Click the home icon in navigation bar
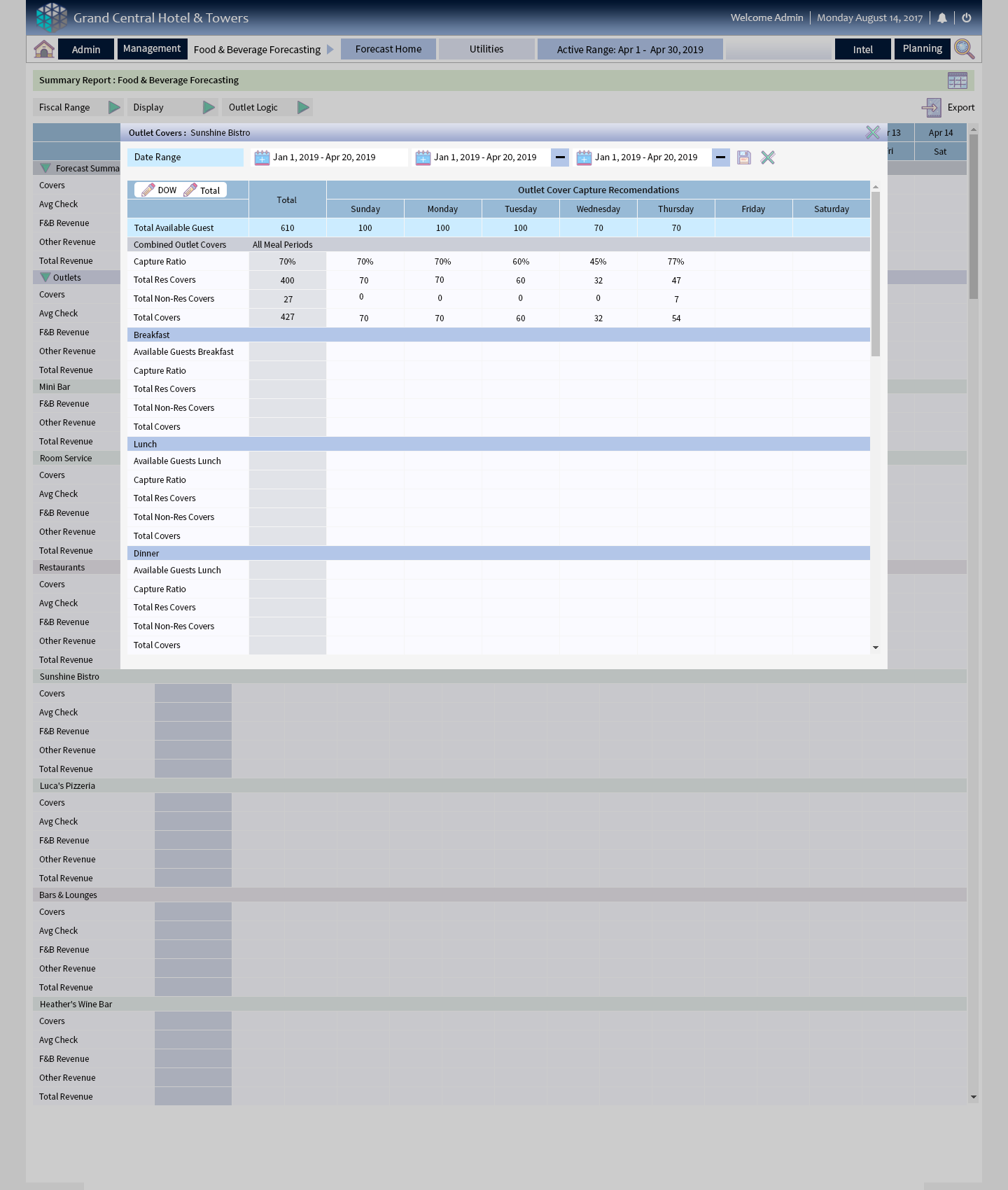This screenshot has width=1008, height=1190. (44, 49)
